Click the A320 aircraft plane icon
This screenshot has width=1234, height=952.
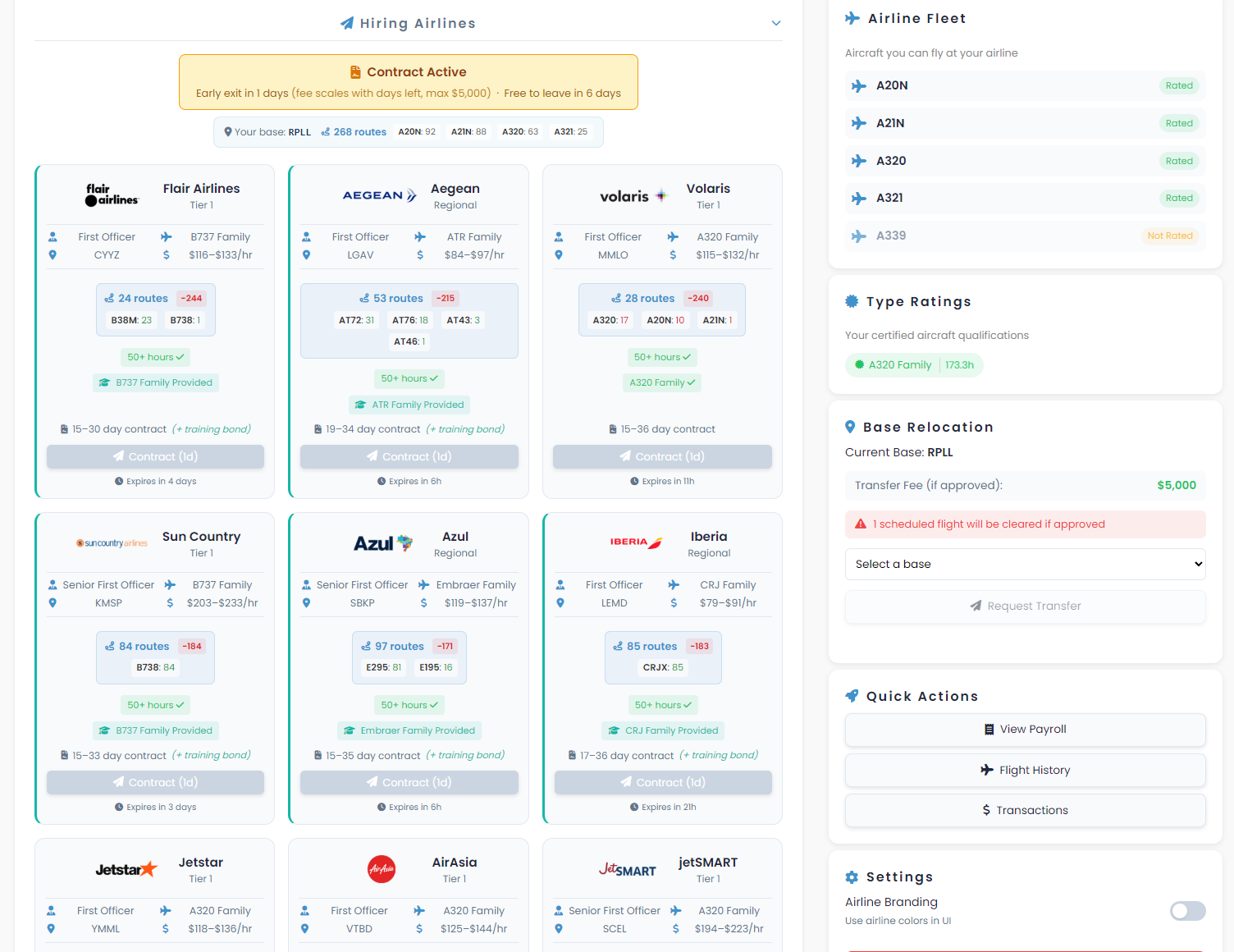pyautogui.click(x=859, y=161)
